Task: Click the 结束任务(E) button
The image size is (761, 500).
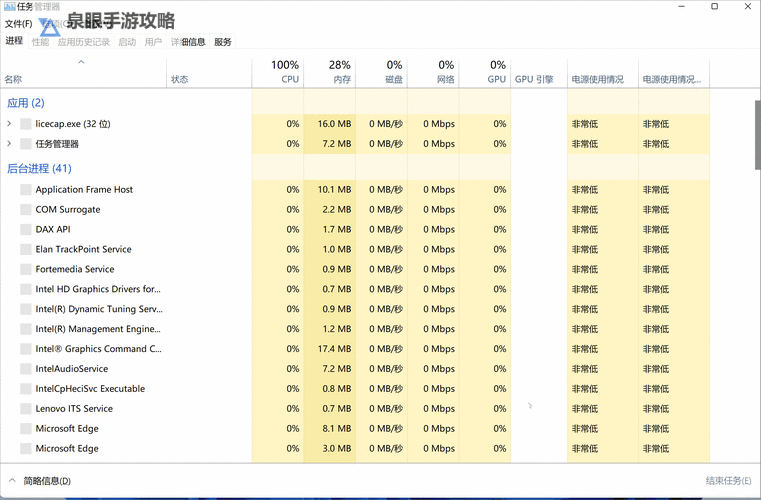Action: [x=728, y=481]
